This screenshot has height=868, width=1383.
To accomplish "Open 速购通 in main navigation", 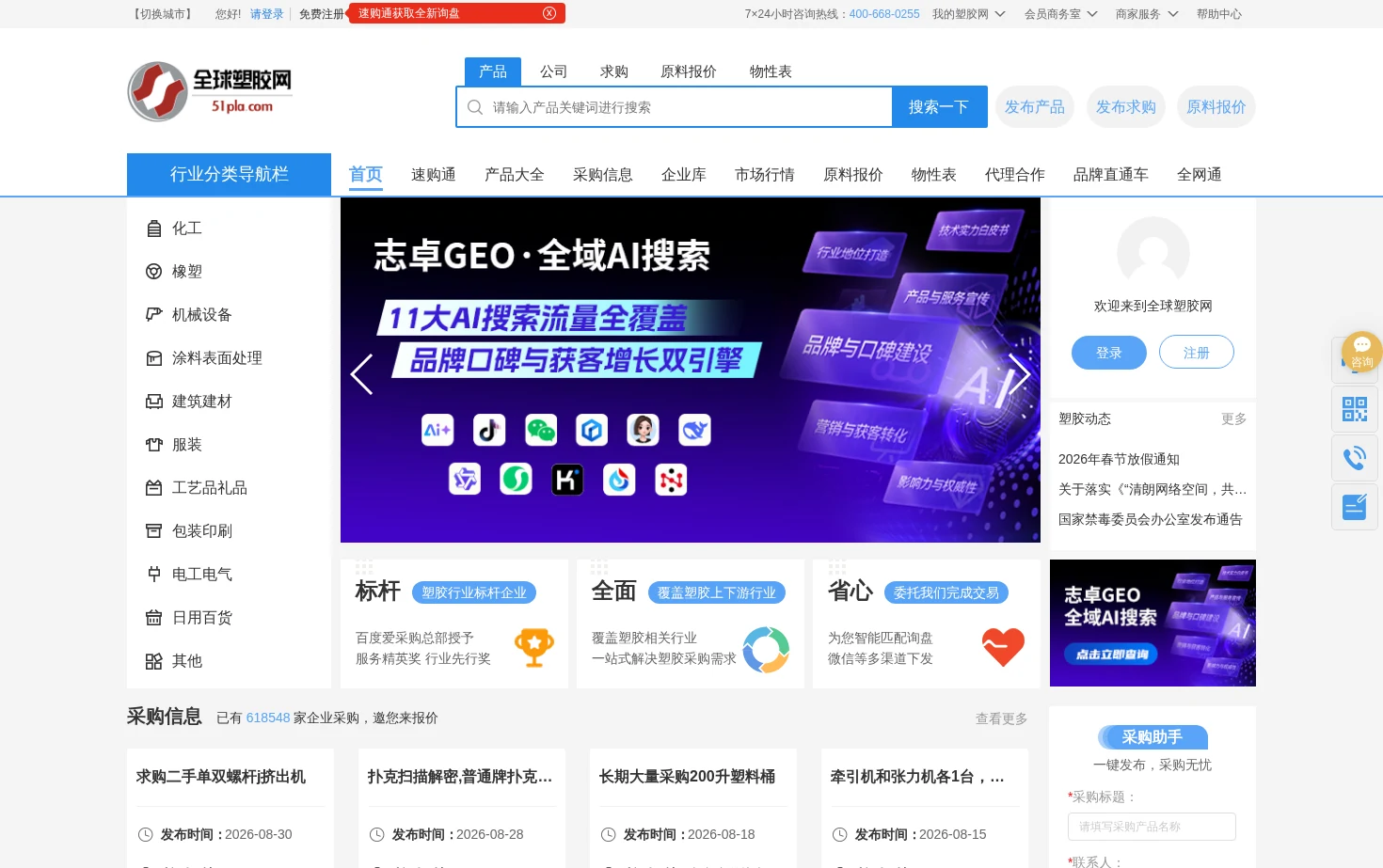I will (434, 175).
